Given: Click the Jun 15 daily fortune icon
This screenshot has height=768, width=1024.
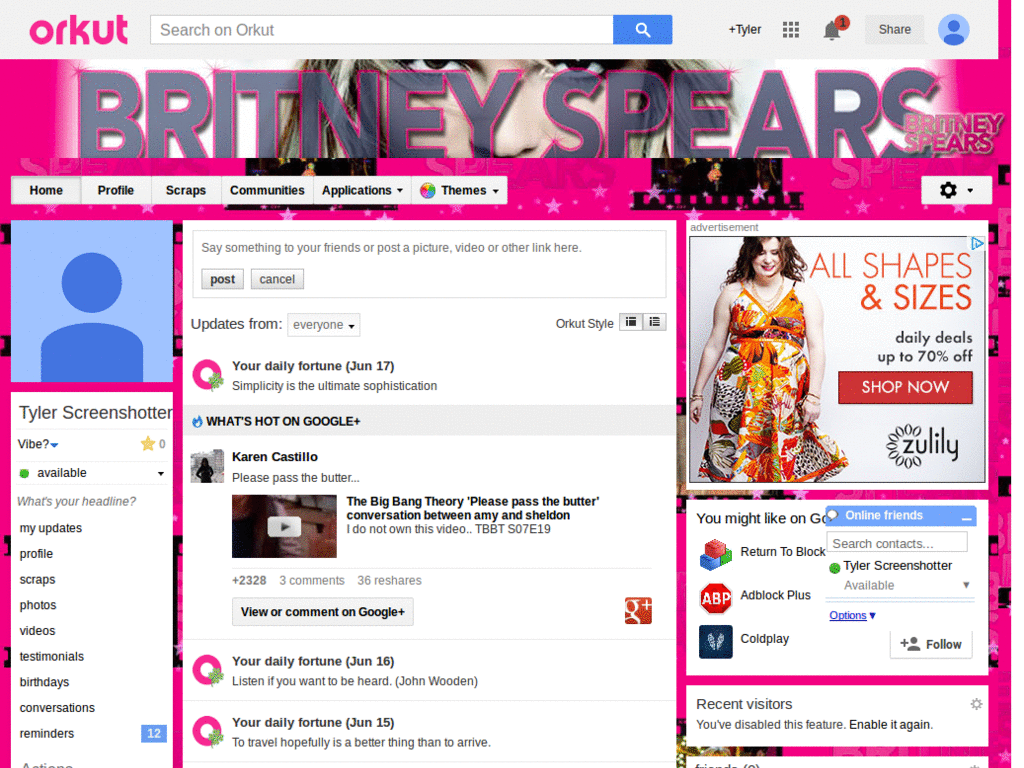Looking at the screenshot, I should coord(208,732).
